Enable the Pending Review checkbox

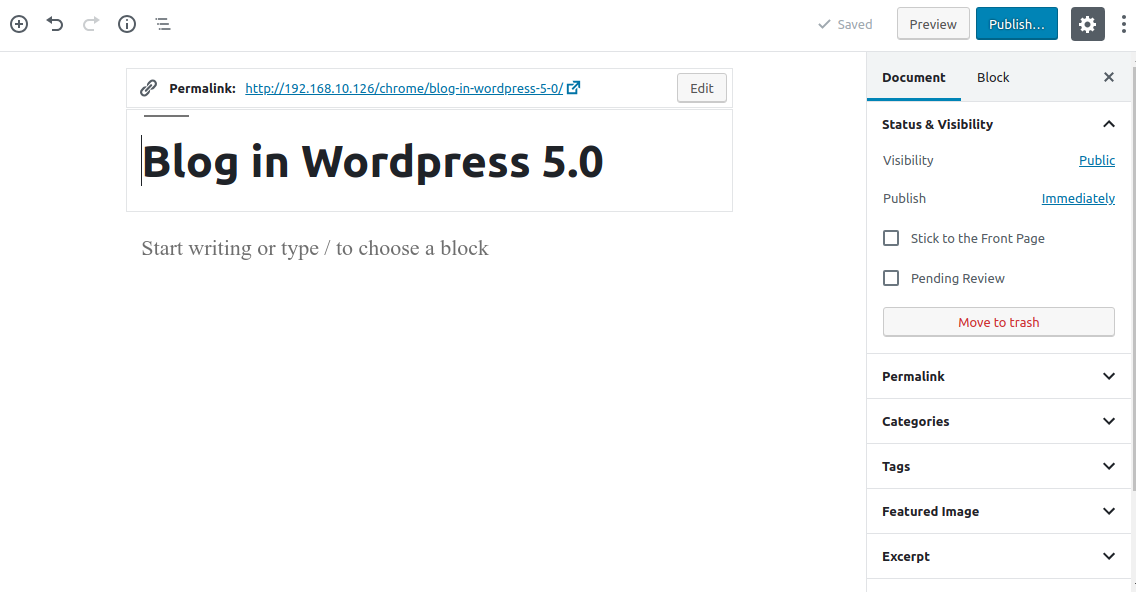click(x=891, y=278)
